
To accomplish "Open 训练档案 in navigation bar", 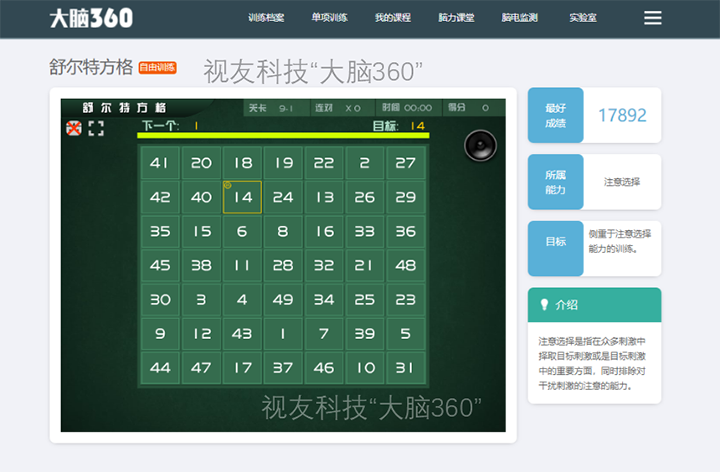I will coord(266,18).
